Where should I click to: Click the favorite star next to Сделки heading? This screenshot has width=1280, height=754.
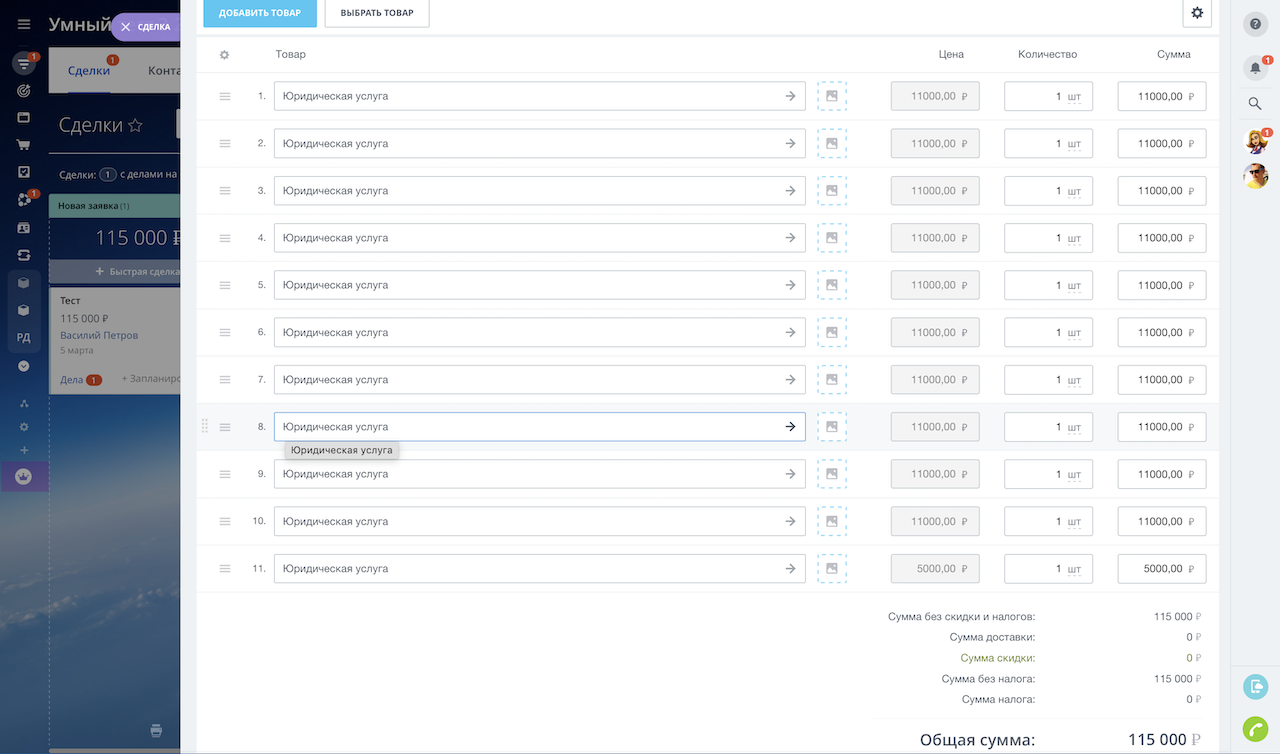(x=135, y=126)
